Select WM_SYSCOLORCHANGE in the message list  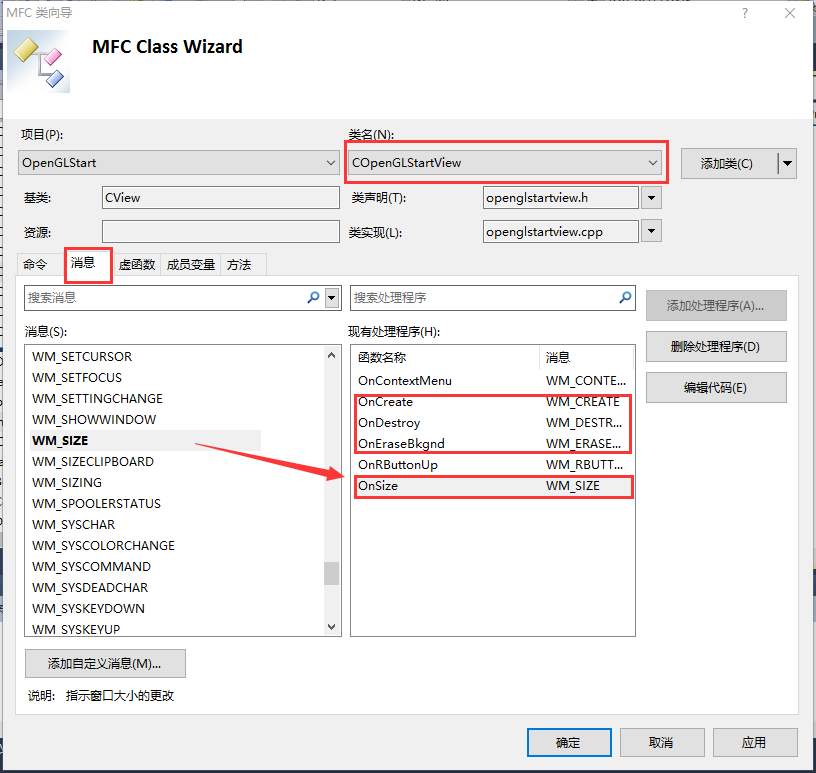click(x=104, y=546)
